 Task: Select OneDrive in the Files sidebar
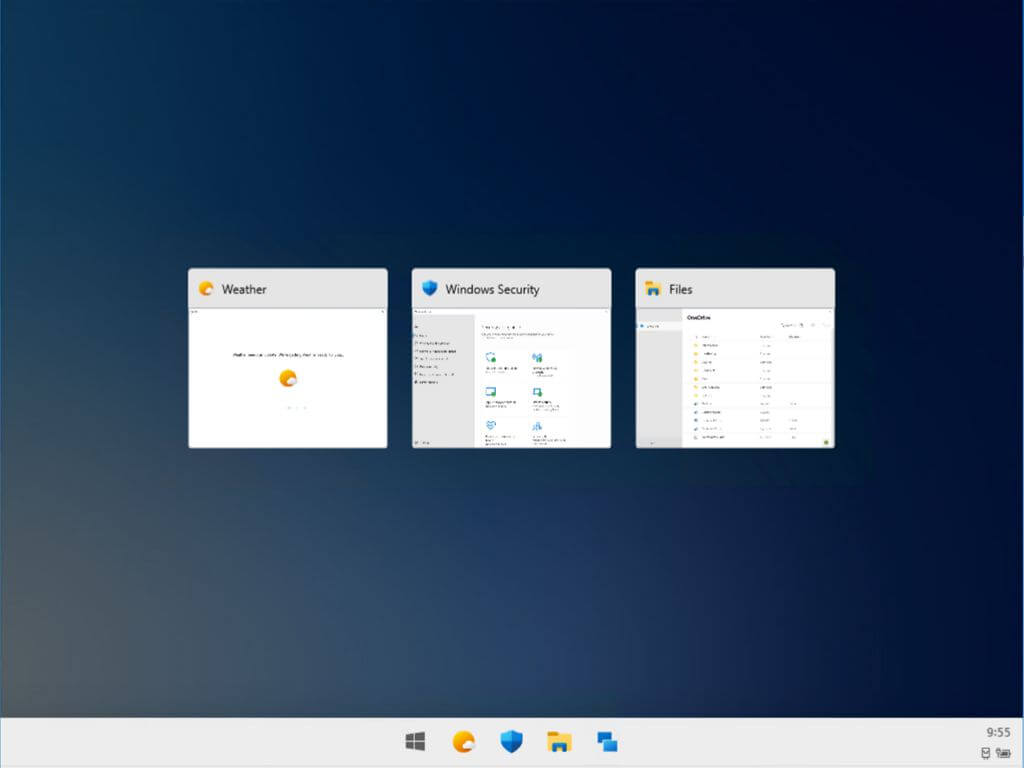tap(650, 326)
